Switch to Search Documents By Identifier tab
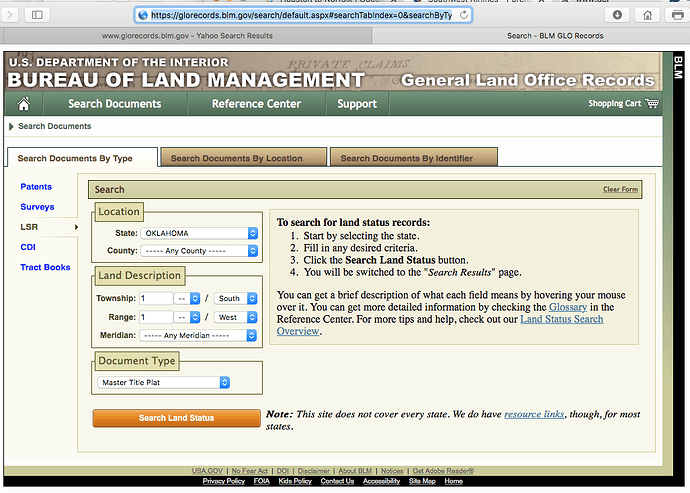The height and width of the screenshot is (493, 690). [x=414, y=158]
